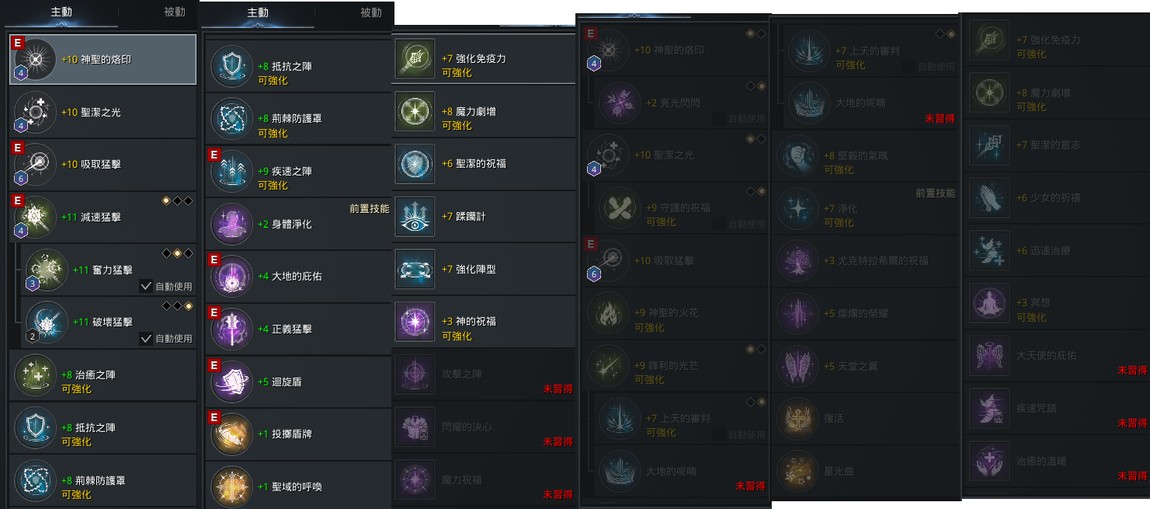Click the 聖域的呼喚 skill icon
1150x509 pixels.
point(232,486)
